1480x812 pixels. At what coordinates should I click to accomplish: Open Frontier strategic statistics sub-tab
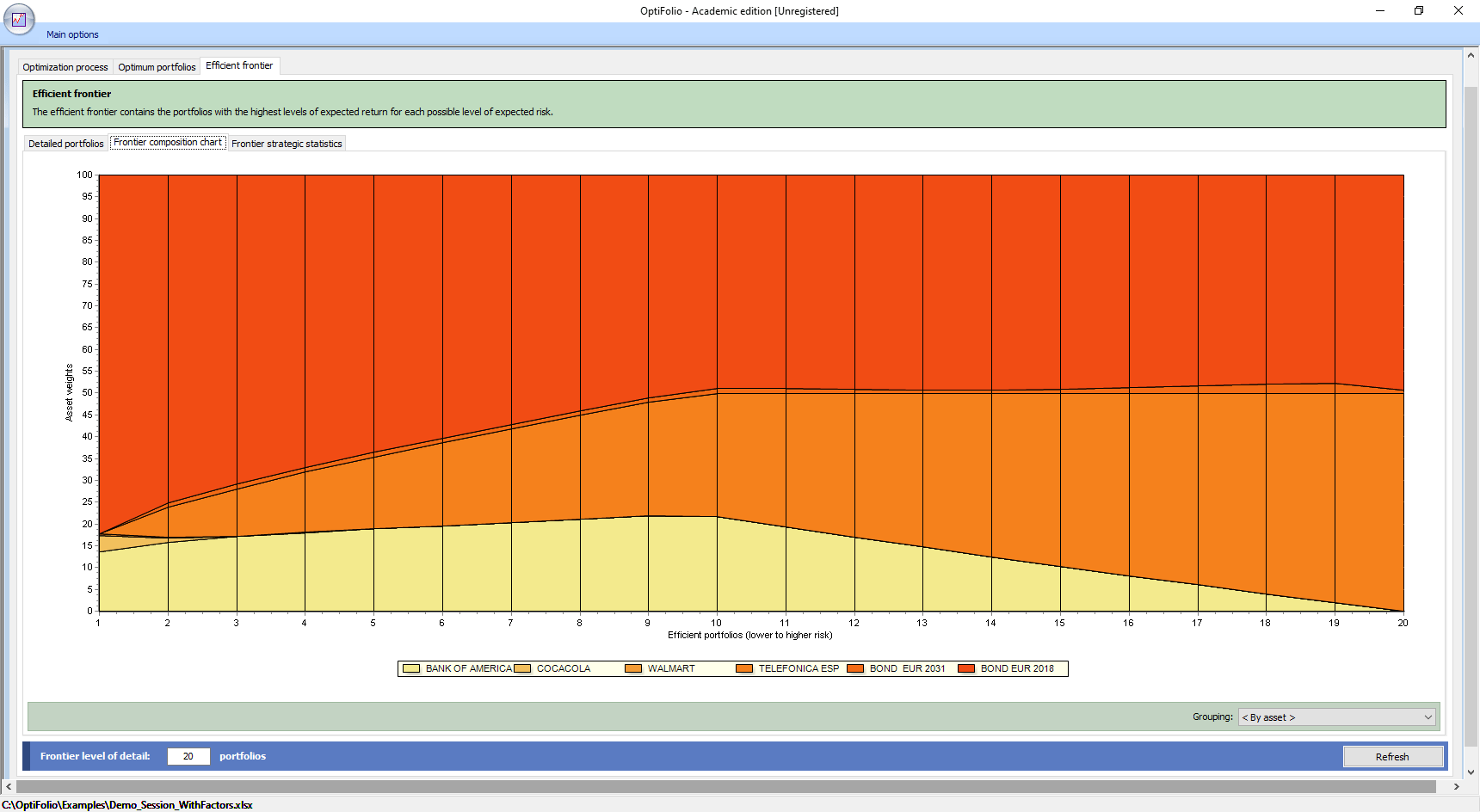click(287, 144)
